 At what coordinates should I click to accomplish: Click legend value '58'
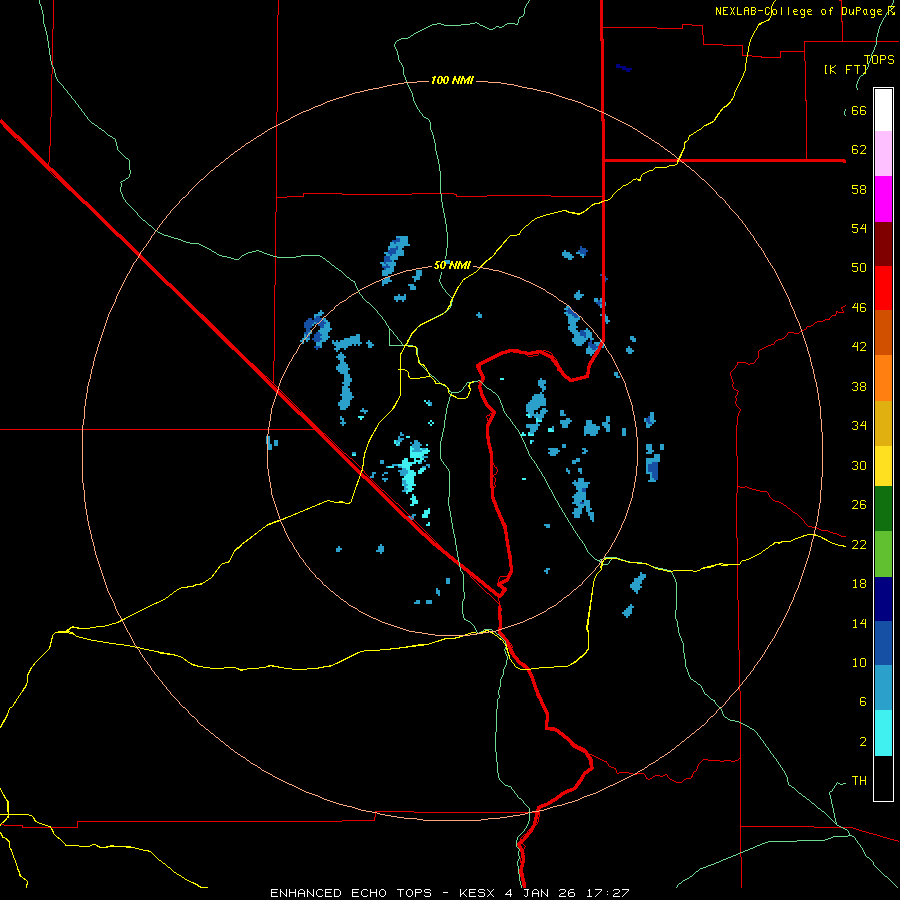point(859,189)
